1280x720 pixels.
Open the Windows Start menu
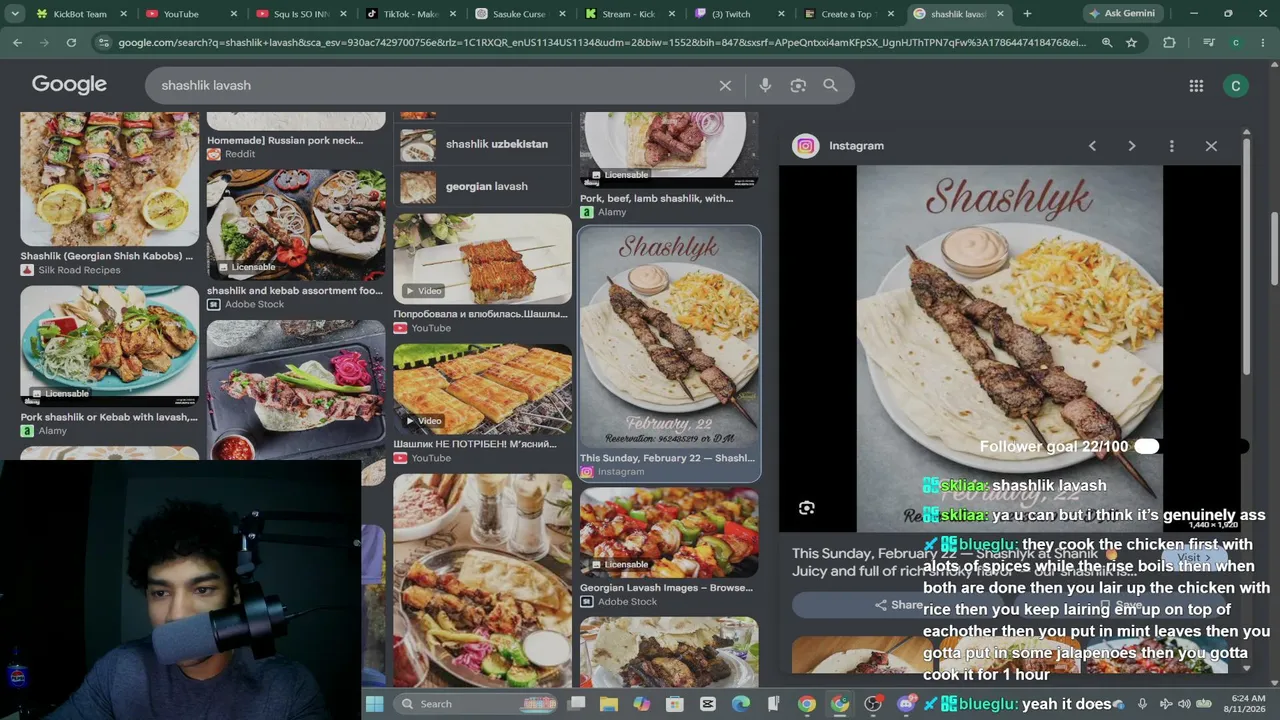pyautogui.click(x=374, y=704)
